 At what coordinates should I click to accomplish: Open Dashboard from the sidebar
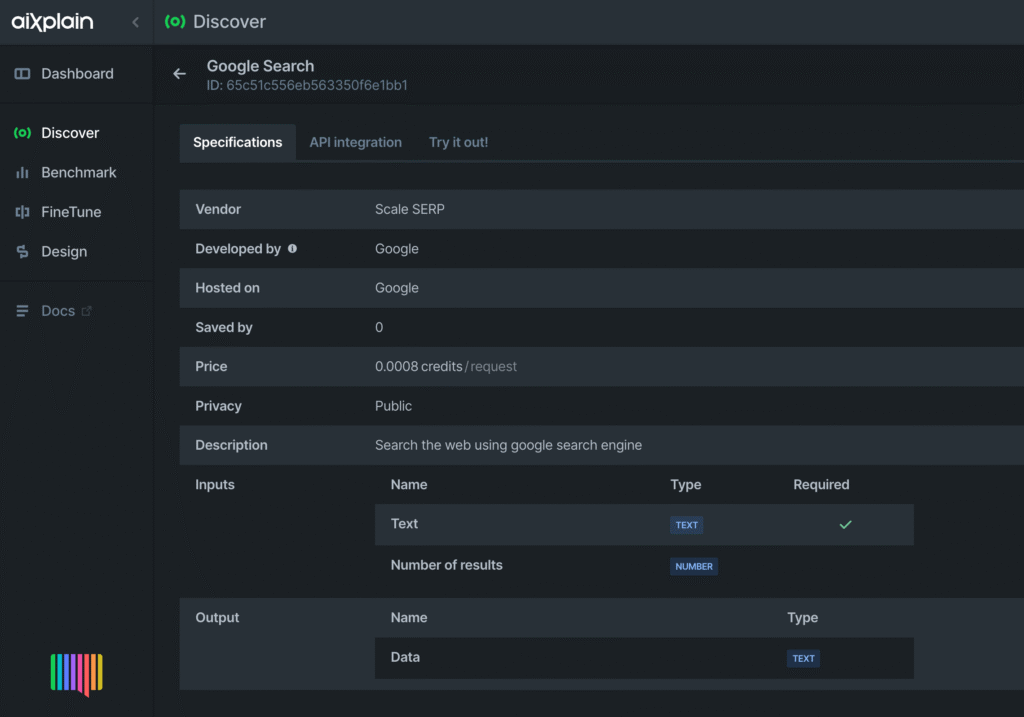[x=76, y=74]
